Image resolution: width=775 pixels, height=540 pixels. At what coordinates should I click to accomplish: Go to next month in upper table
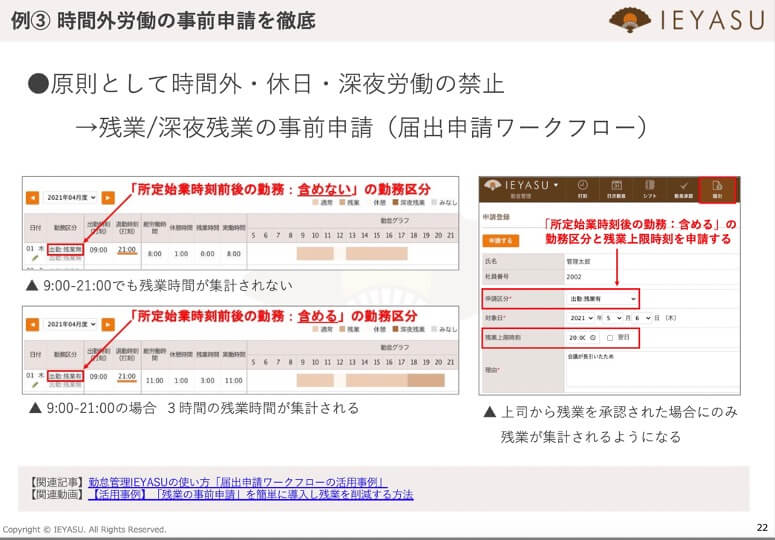pyautogui.click(x=107, y=197)
